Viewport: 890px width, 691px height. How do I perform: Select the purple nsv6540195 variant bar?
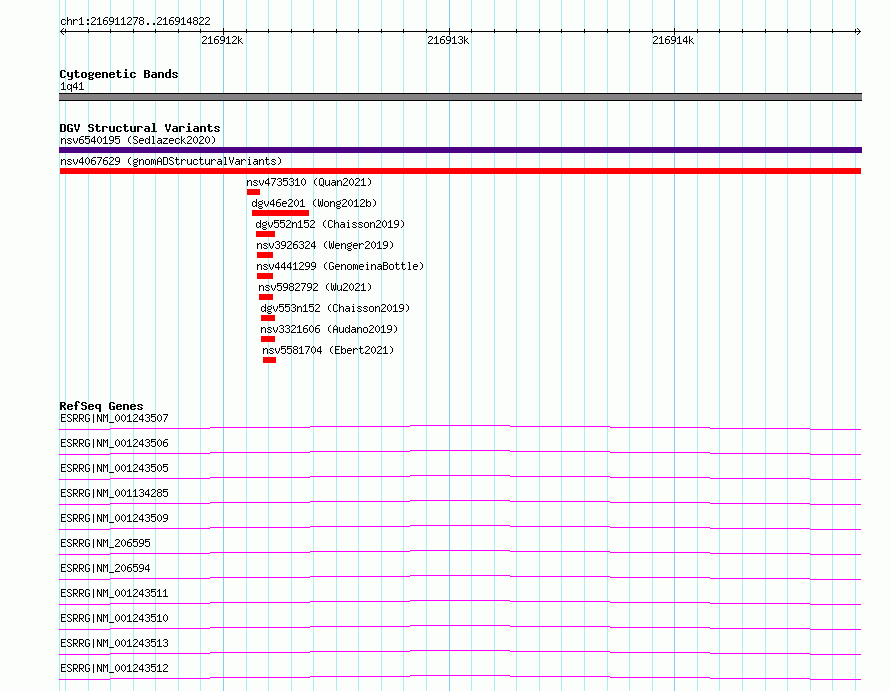point(460,150)
